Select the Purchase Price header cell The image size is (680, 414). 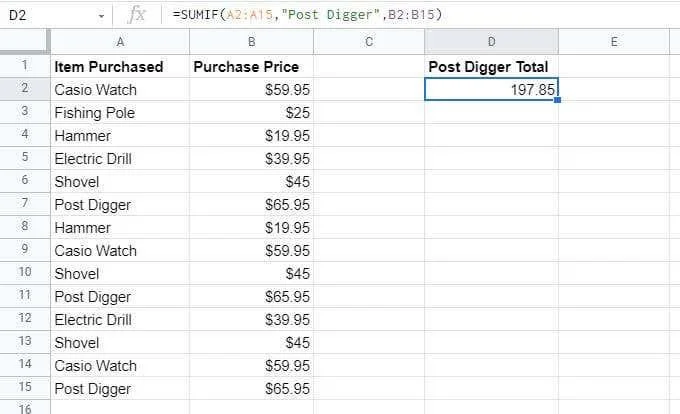252,66
